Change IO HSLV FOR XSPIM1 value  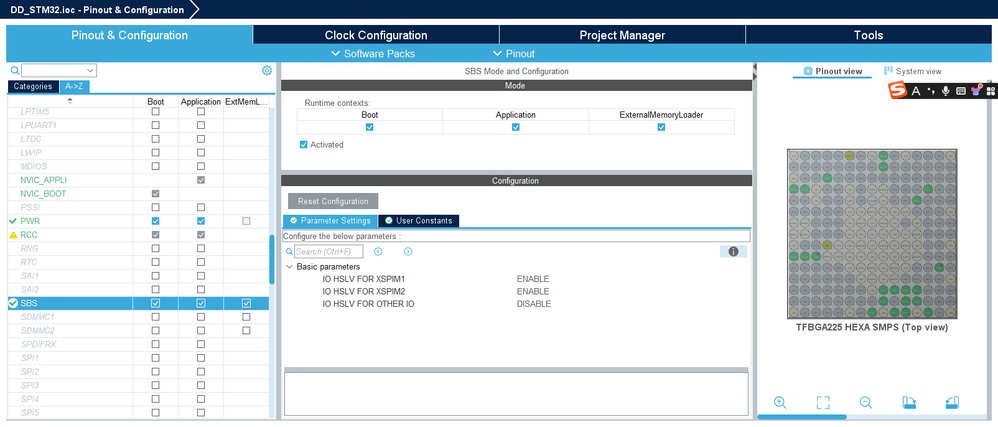tap(533, 279)
